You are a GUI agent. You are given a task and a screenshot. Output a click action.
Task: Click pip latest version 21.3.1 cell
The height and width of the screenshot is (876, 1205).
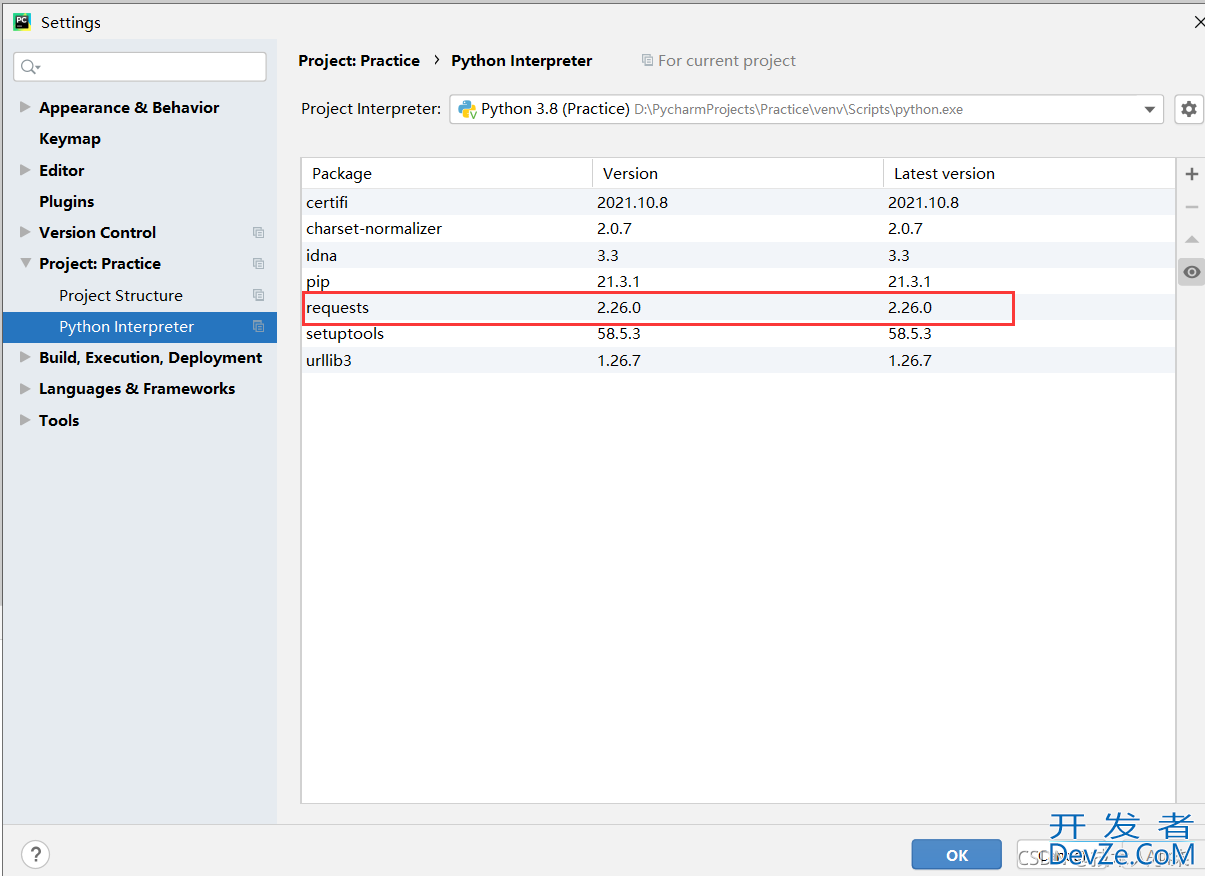click(x=910, y=282)
